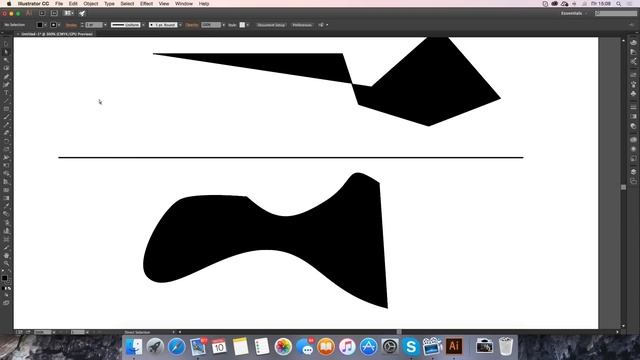Open the Gradient panel icon
This screenshot has height=360, width=640.
pos(633,117)
